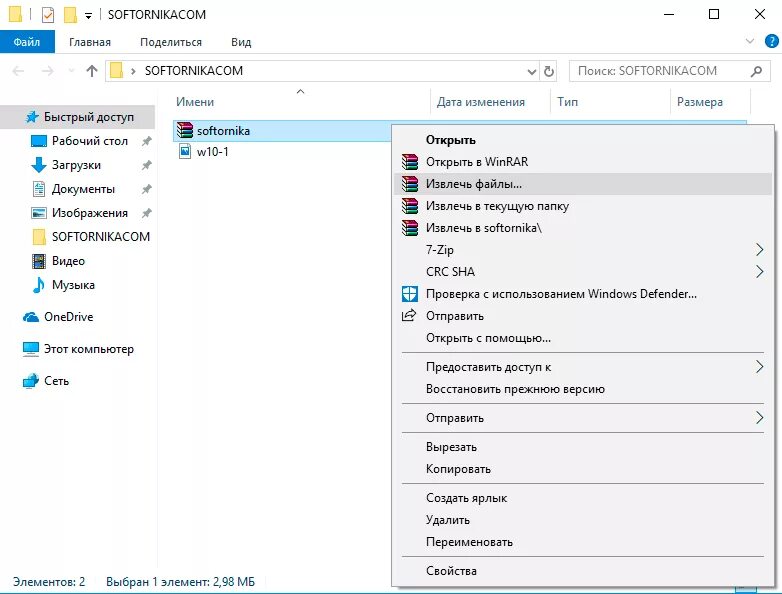The width and height of the screenshot is (782, 594).
Task: Switch to the Вид ribbon tab
Action: (x=241, y=42)
